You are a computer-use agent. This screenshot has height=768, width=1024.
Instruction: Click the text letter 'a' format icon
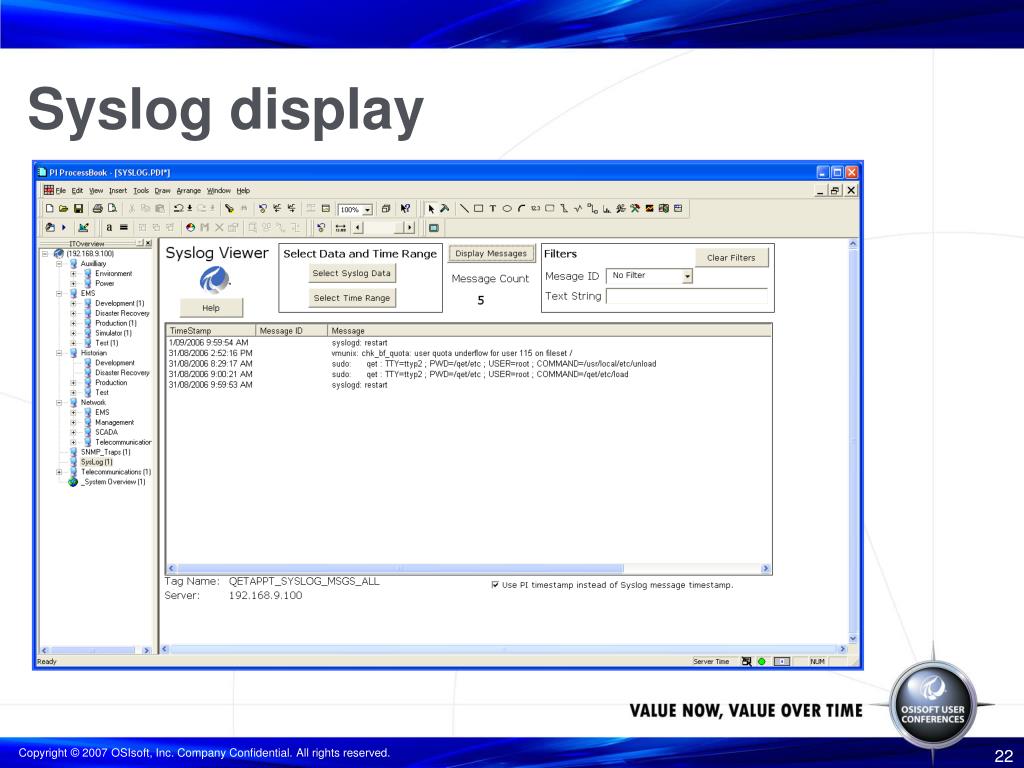click(x=109, y=227)
